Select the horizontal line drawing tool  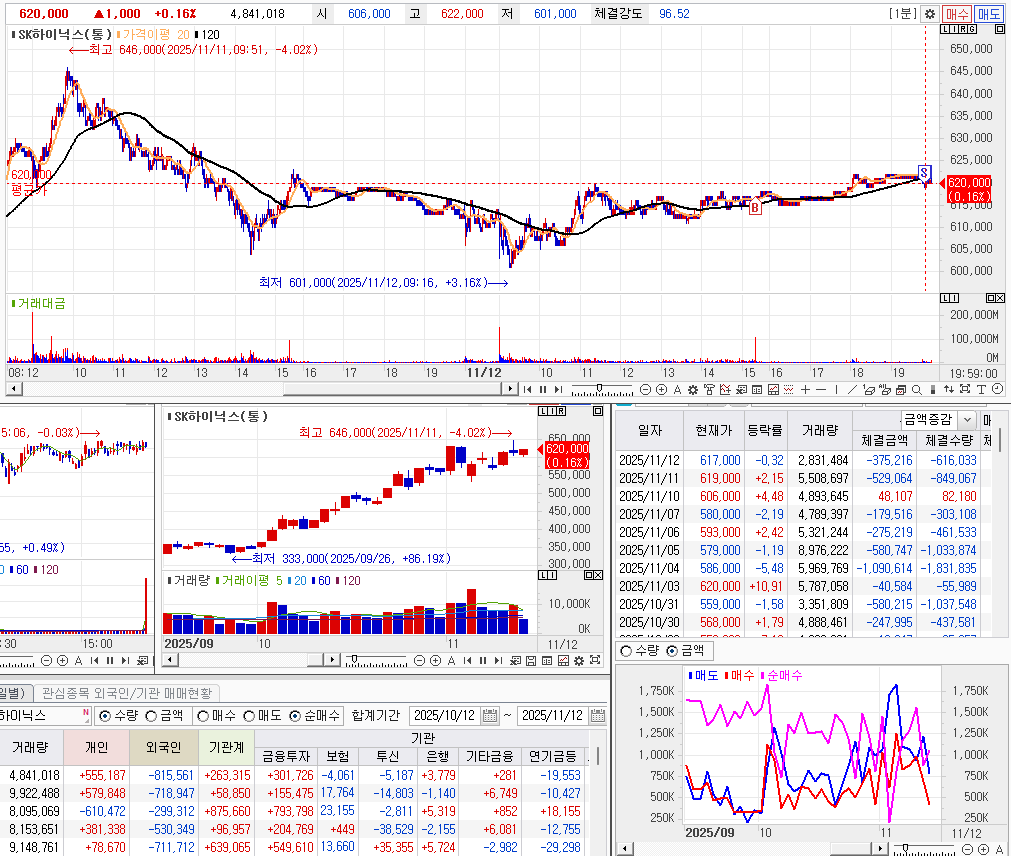821,389
